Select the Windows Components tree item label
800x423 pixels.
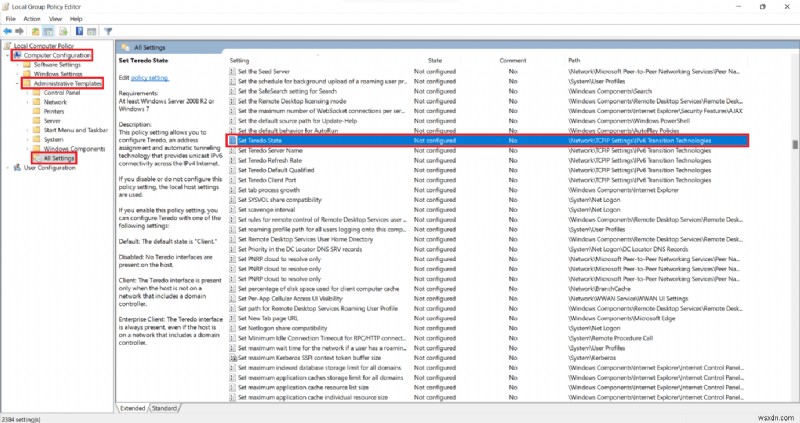pyautogui.click(x=74, y=149)
